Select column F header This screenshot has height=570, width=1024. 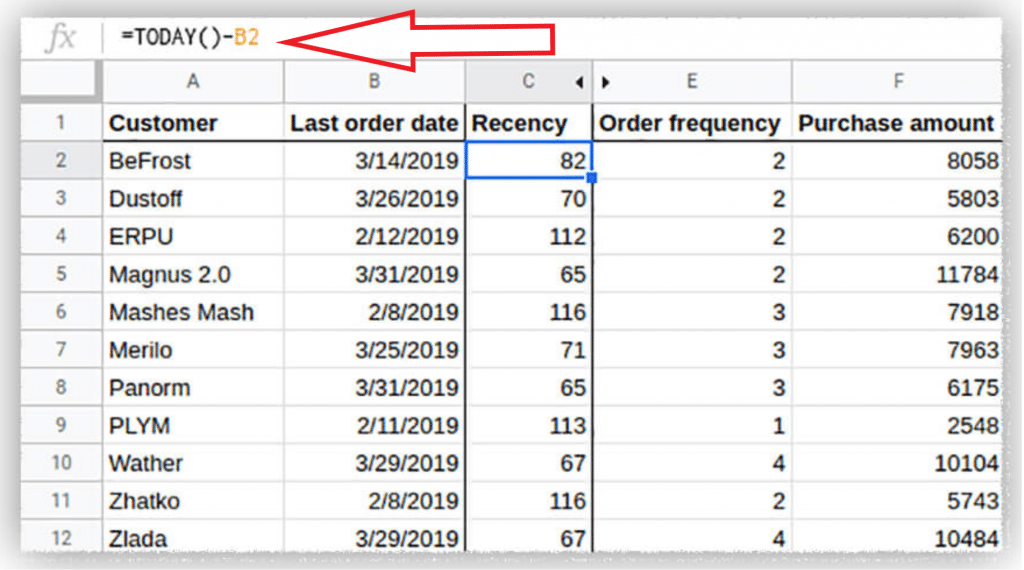pos(897,82)
